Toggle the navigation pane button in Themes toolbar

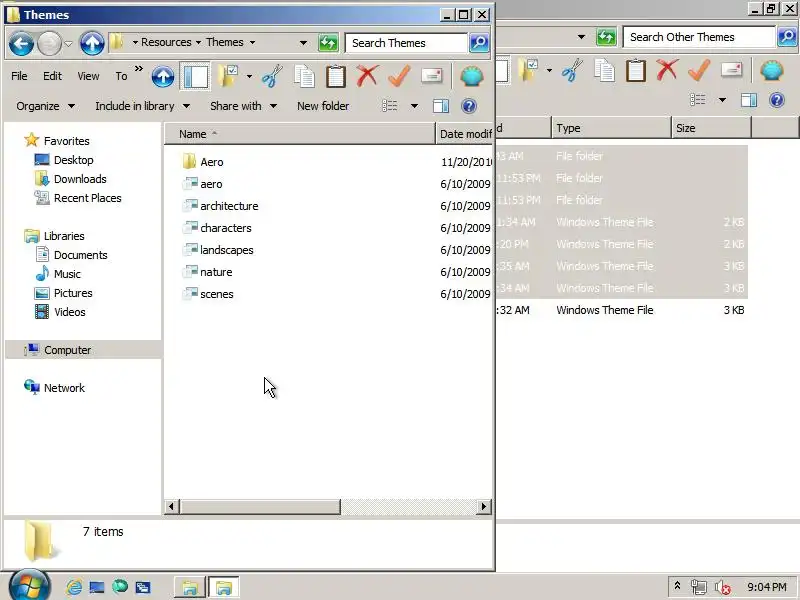click(195, 77)
